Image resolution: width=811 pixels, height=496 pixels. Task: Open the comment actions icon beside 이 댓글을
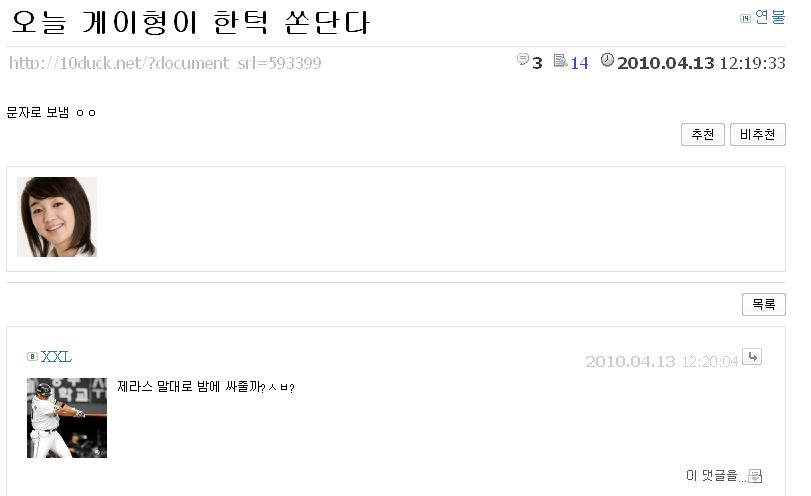click(756, 476)
